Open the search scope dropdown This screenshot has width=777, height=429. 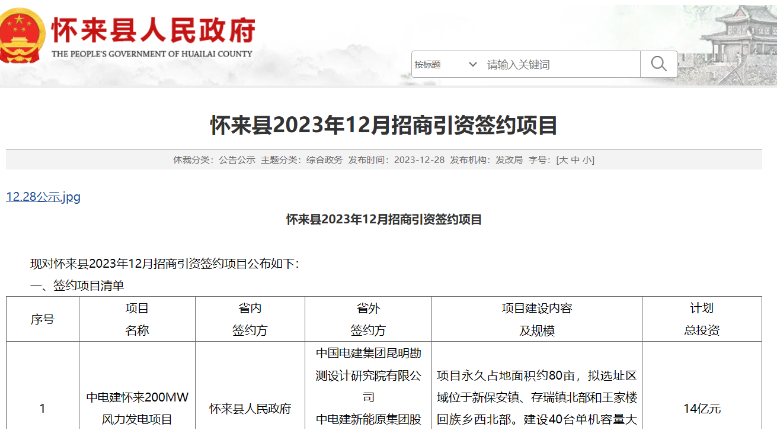[445, 64]
